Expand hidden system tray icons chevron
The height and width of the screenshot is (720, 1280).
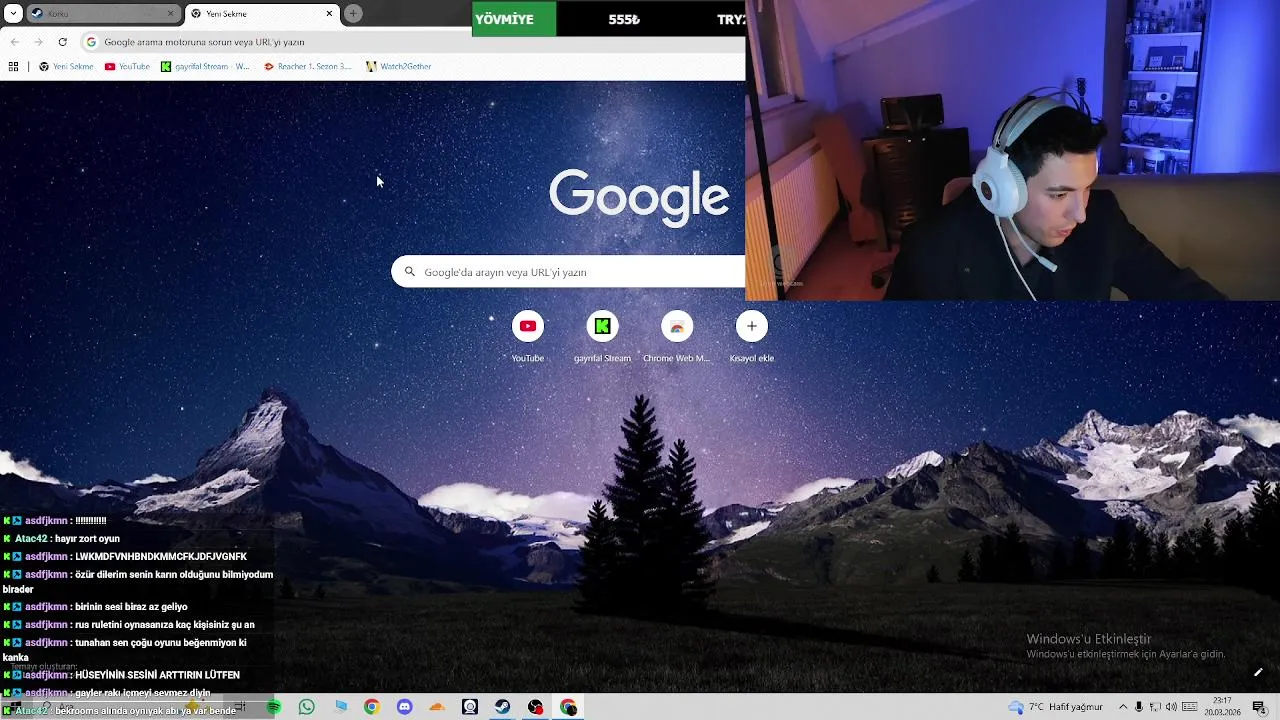(x=1123, y=707)
